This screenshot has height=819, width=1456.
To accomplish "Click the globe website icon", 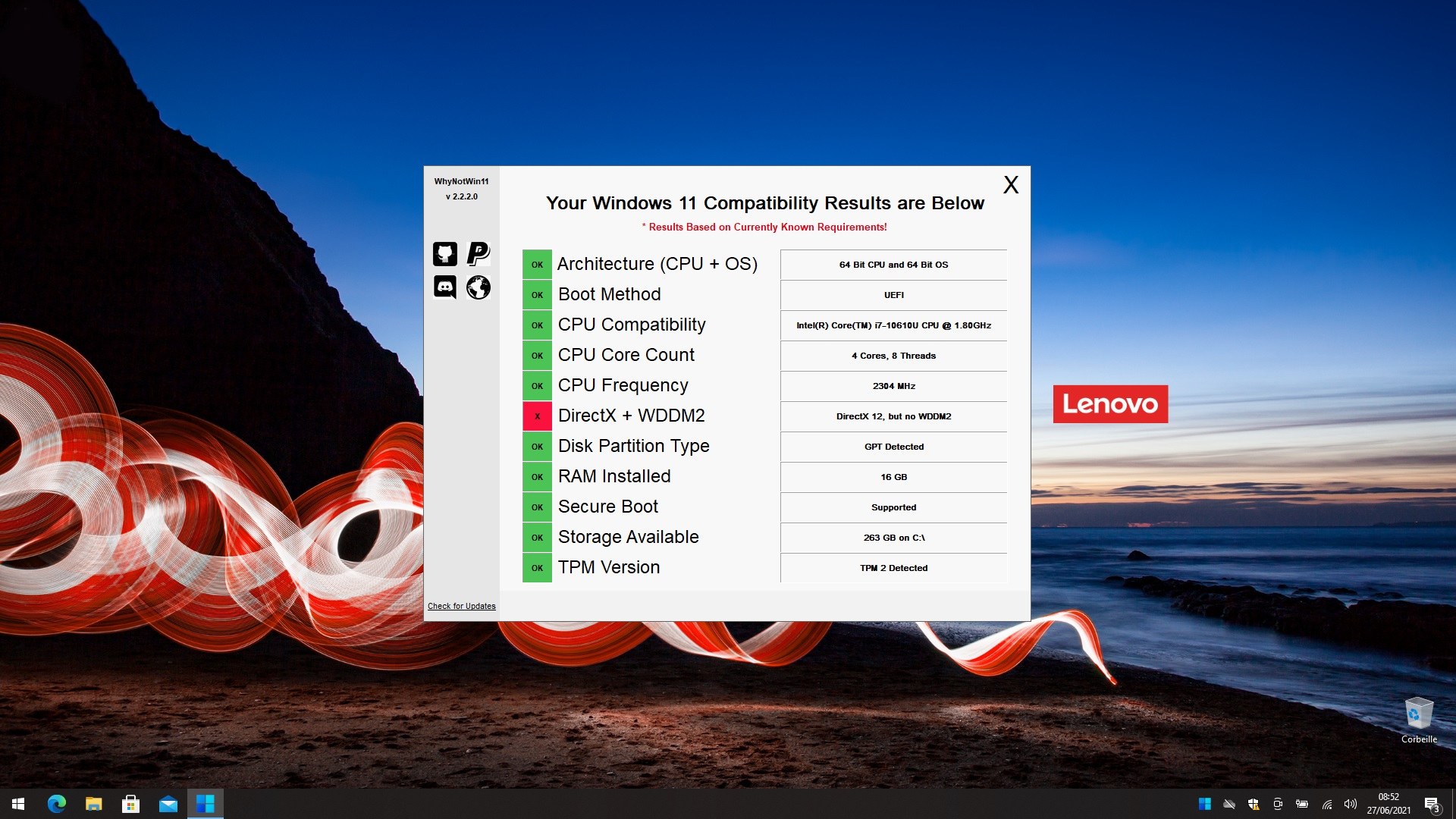I will [x=479, y=287].
